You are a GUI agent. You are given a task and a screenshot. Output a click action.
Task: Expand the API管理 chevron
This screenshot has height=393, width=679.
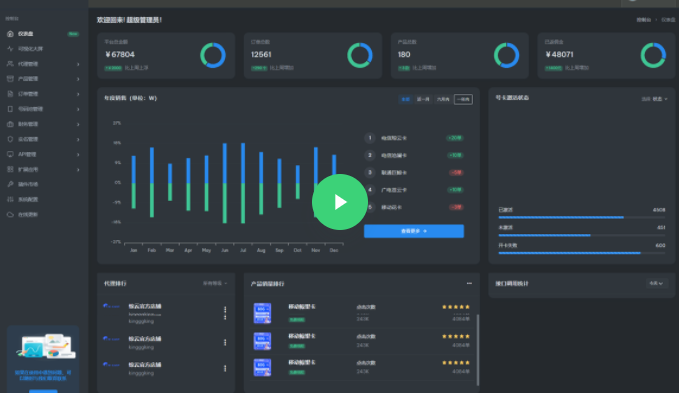(x=78, y=155)
